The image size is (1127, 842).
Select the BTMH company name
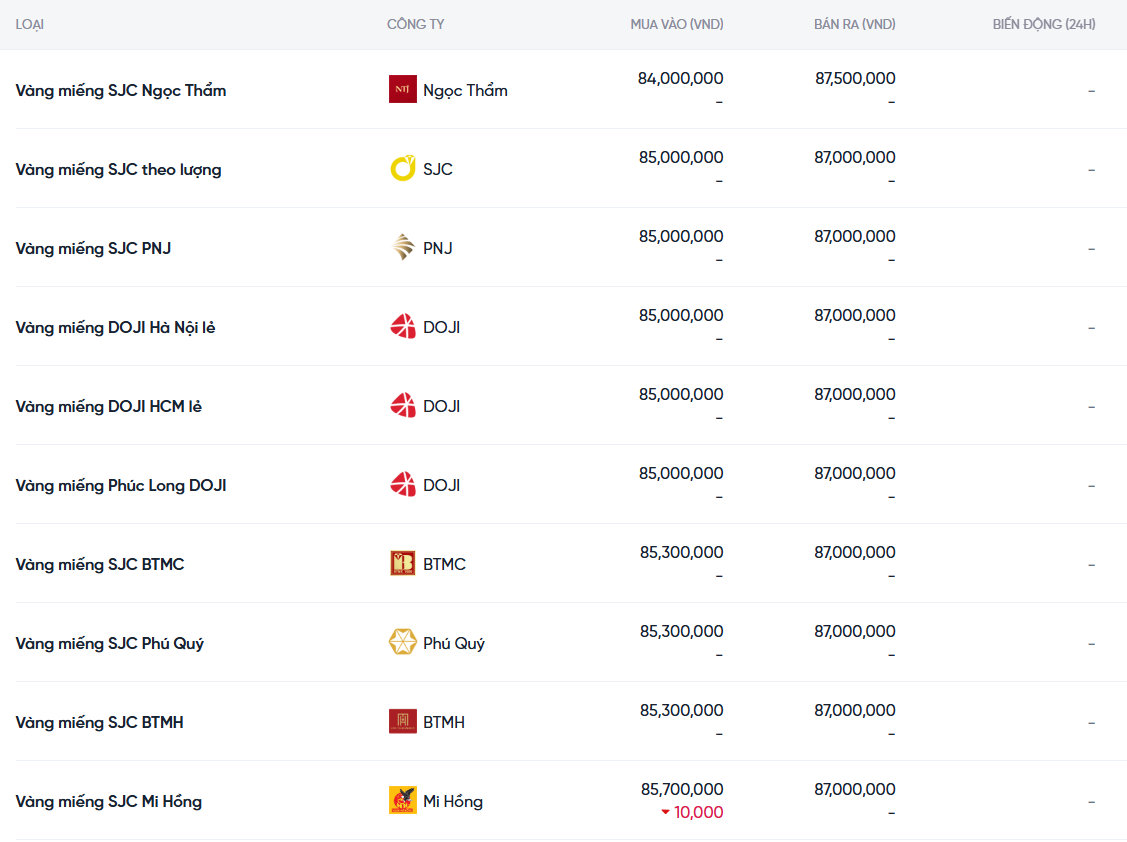pos(443,723)
